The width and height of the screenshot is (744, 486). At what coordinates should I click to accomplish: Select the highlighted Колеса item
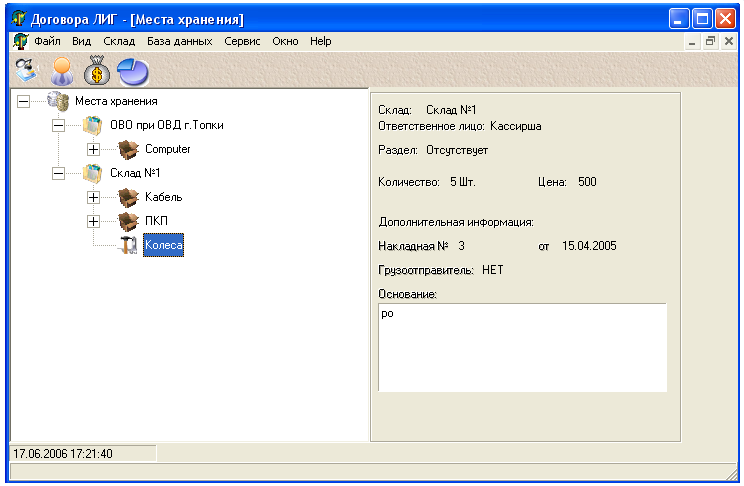pos(163,245)
